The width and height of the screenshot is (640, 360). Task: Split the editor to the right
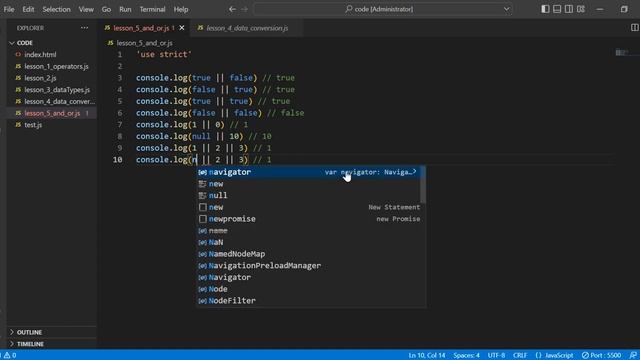tap(635, 27)
